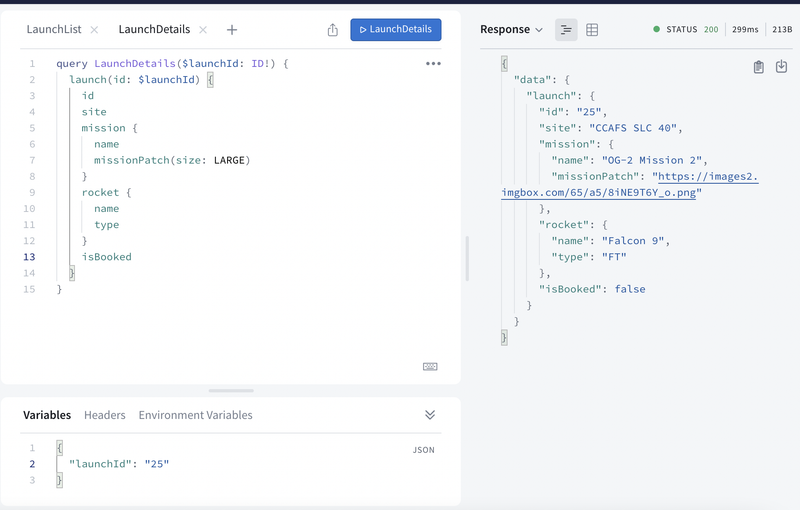
Task: Download the response data
Action: pyautogui.click(x=781, y=66)
